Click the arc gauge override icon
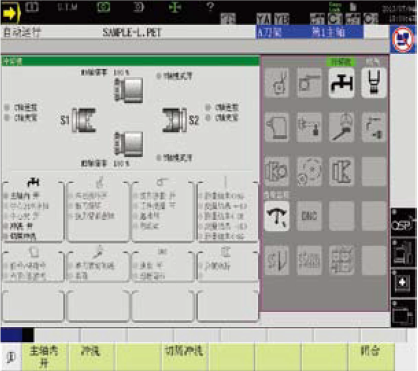418x371 pixels. (277, 216)
